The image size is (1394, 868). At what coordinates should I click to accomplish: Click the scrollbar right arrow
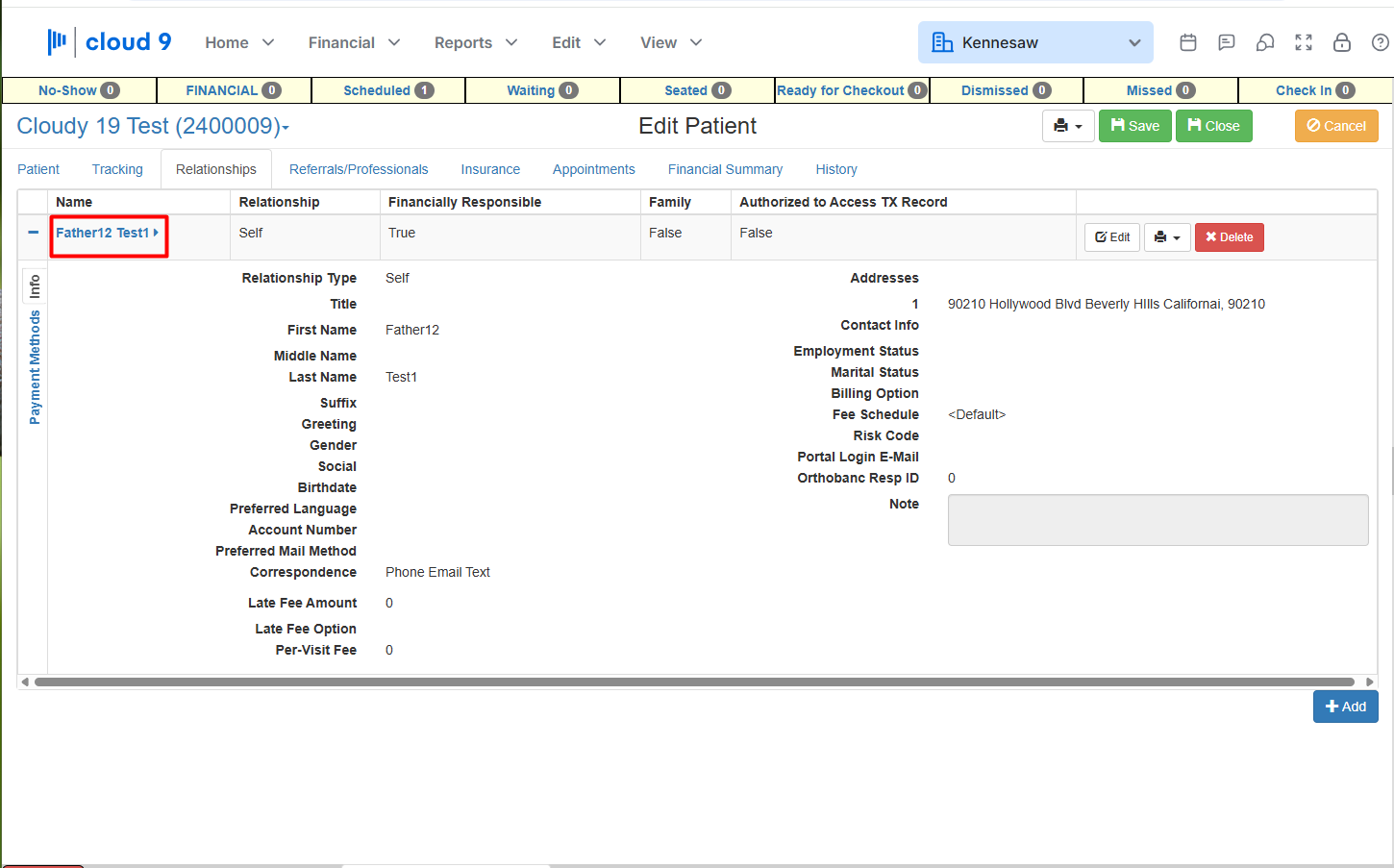pyautogui.click(x=1370, y=682)
